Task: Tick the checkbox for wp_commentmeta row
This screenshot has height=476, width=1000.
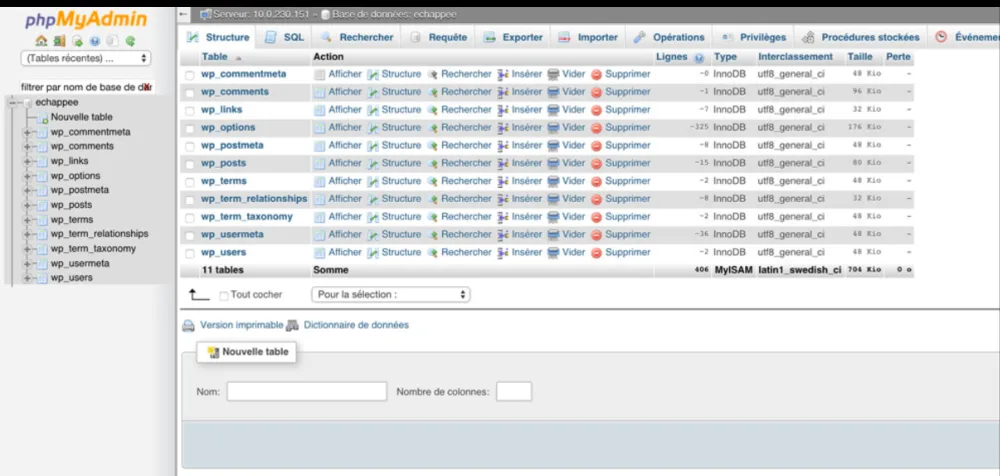Action: (x=190, y=75)
